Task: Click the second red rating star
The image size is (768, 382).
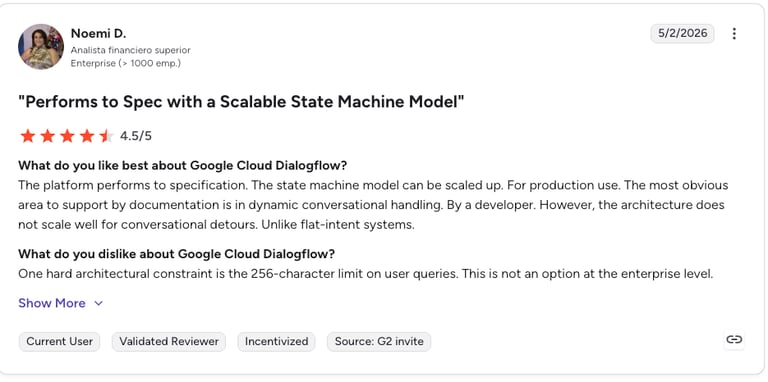Action: click(48, 136)
